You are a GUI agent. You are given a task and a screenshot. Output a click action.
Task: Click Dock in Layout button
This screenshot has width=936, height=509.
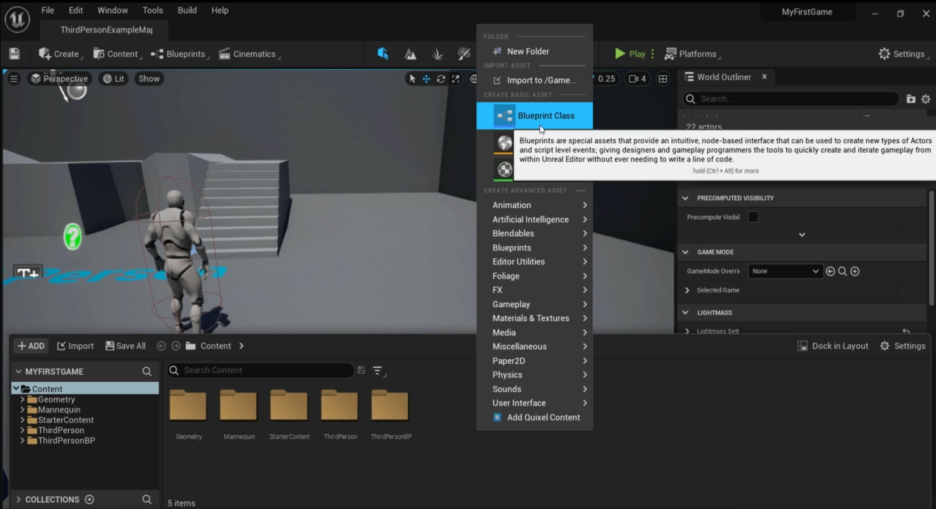point(833,346)
